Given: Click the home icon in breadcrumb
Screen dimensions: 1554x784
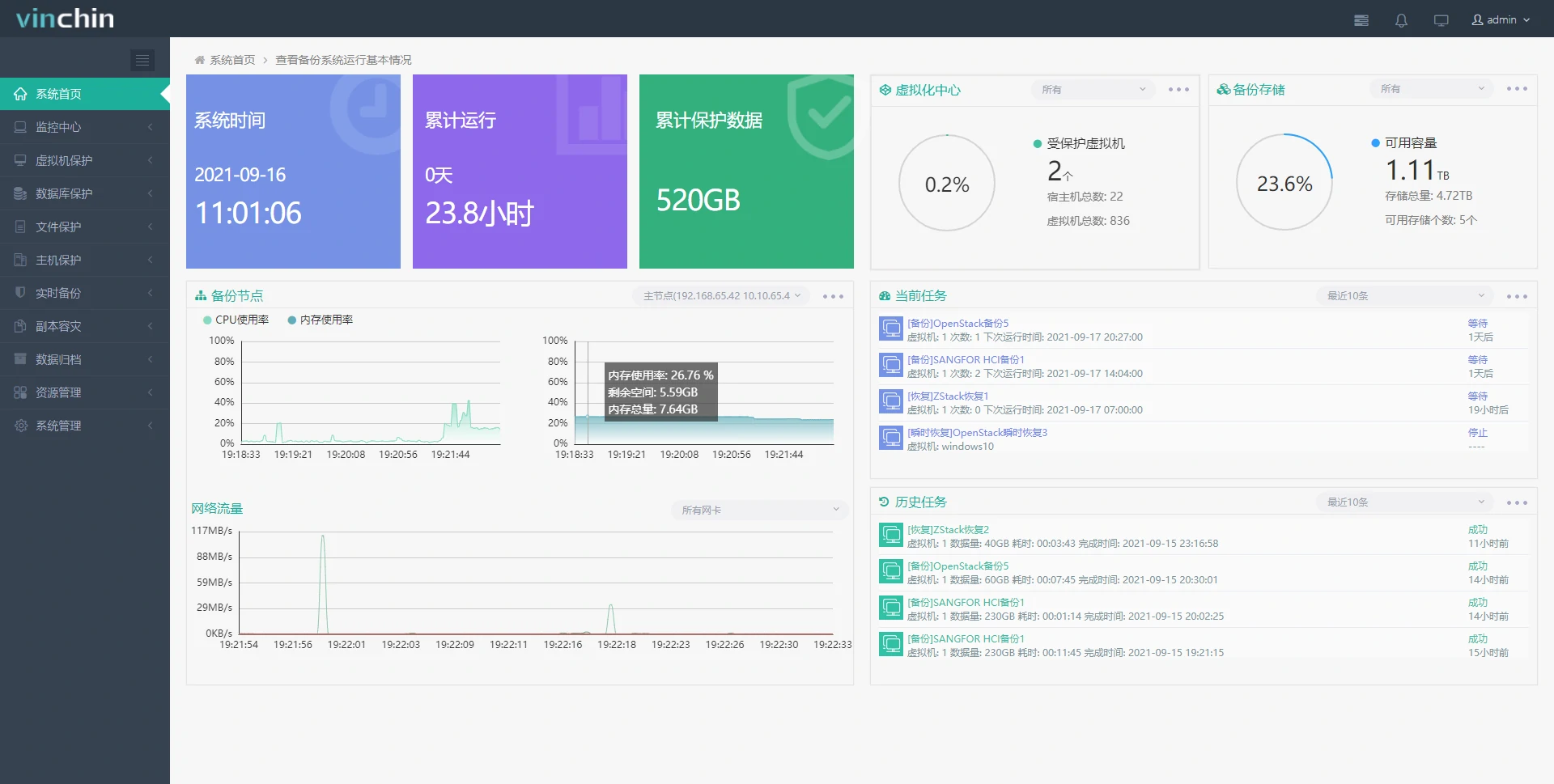Looking at the screenshot, I should 199,60.
